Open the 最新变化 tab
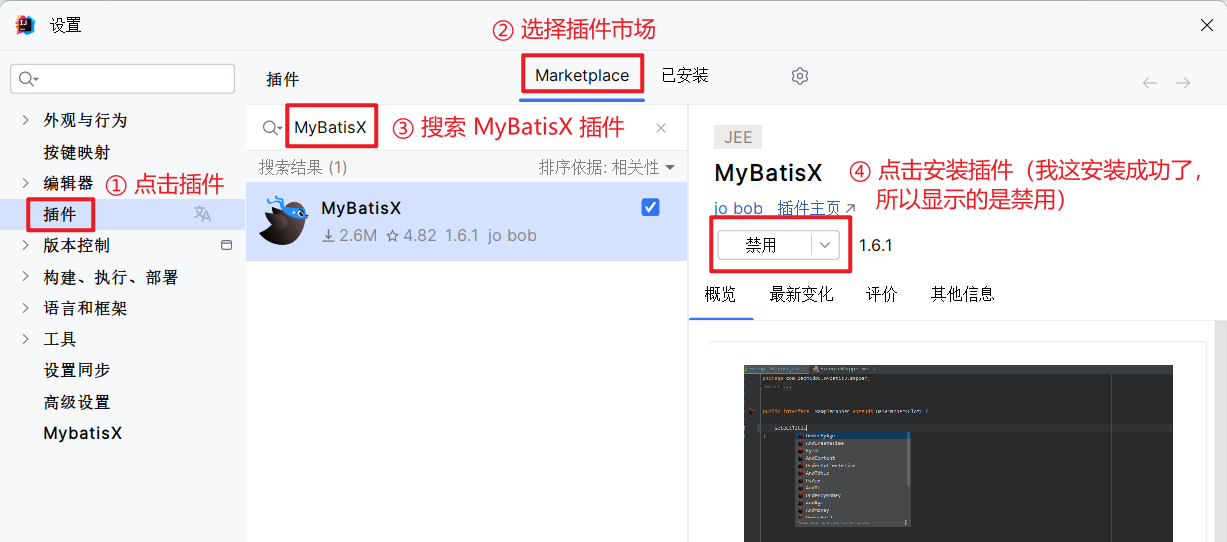Viewport: 1227px width, 542px height. tap(801, 294)
